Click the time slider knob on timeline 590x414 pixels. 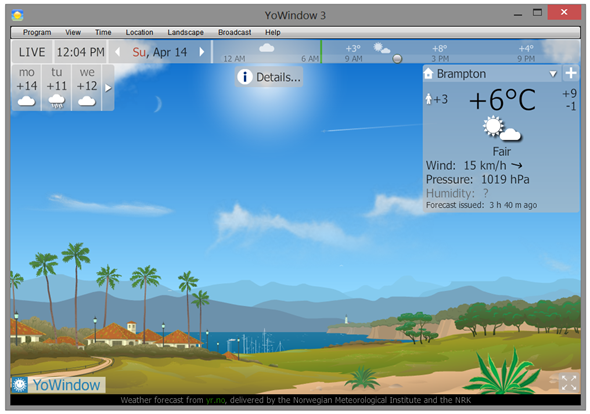(x=397, y=59)
